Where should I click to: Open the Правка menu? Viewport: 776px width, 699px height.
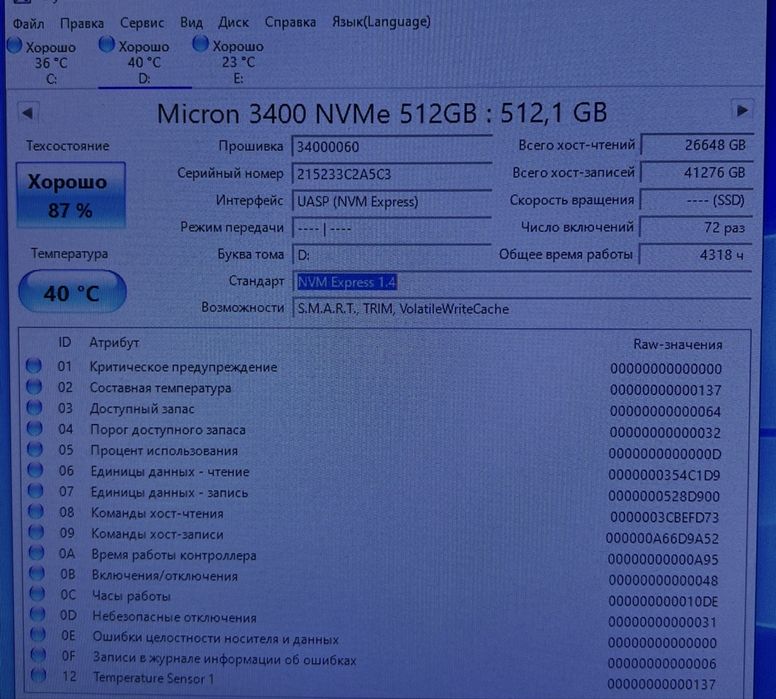pos(82,23)
